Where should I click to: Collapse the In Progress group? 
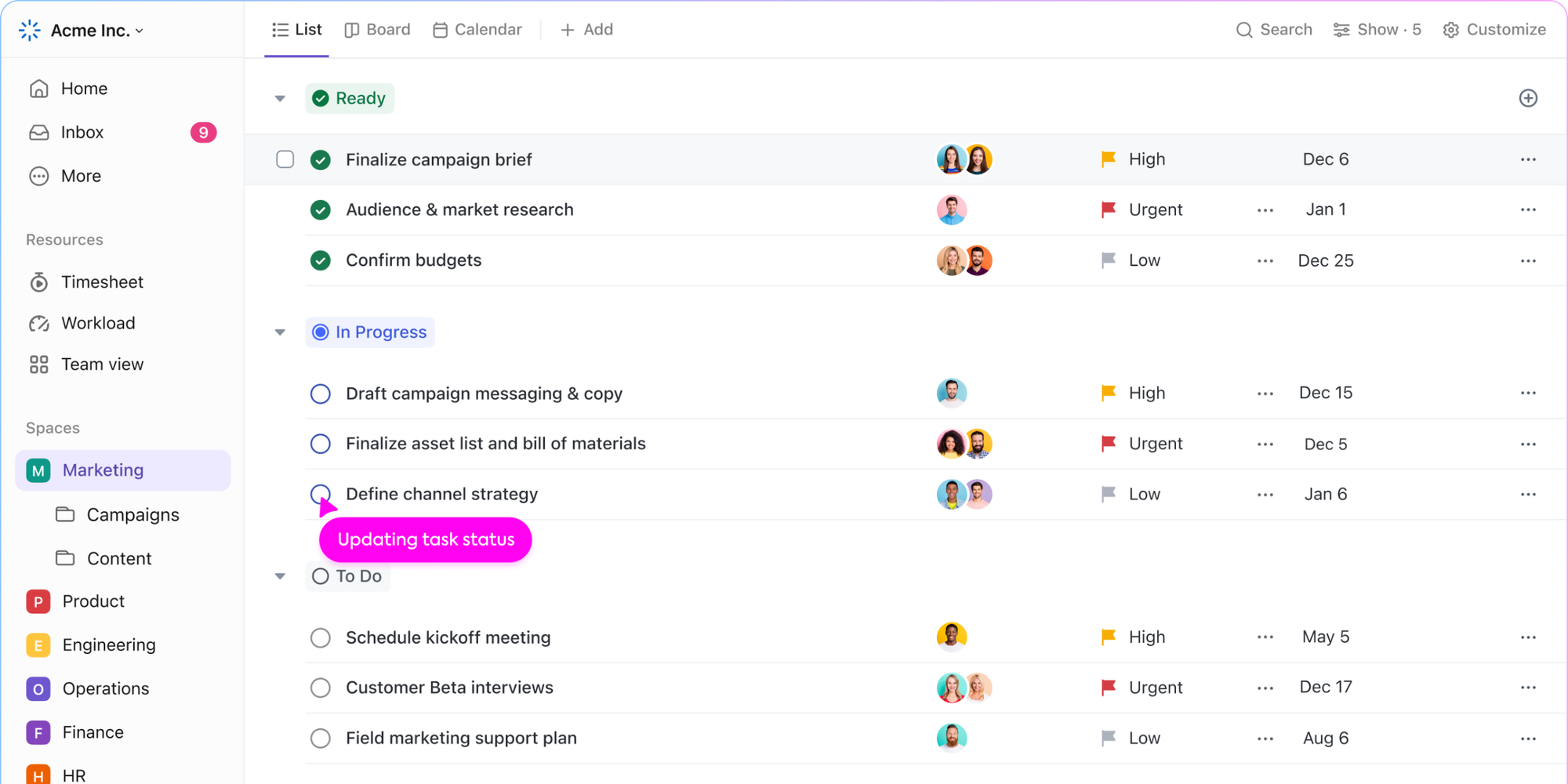click(x=279, y=332)
